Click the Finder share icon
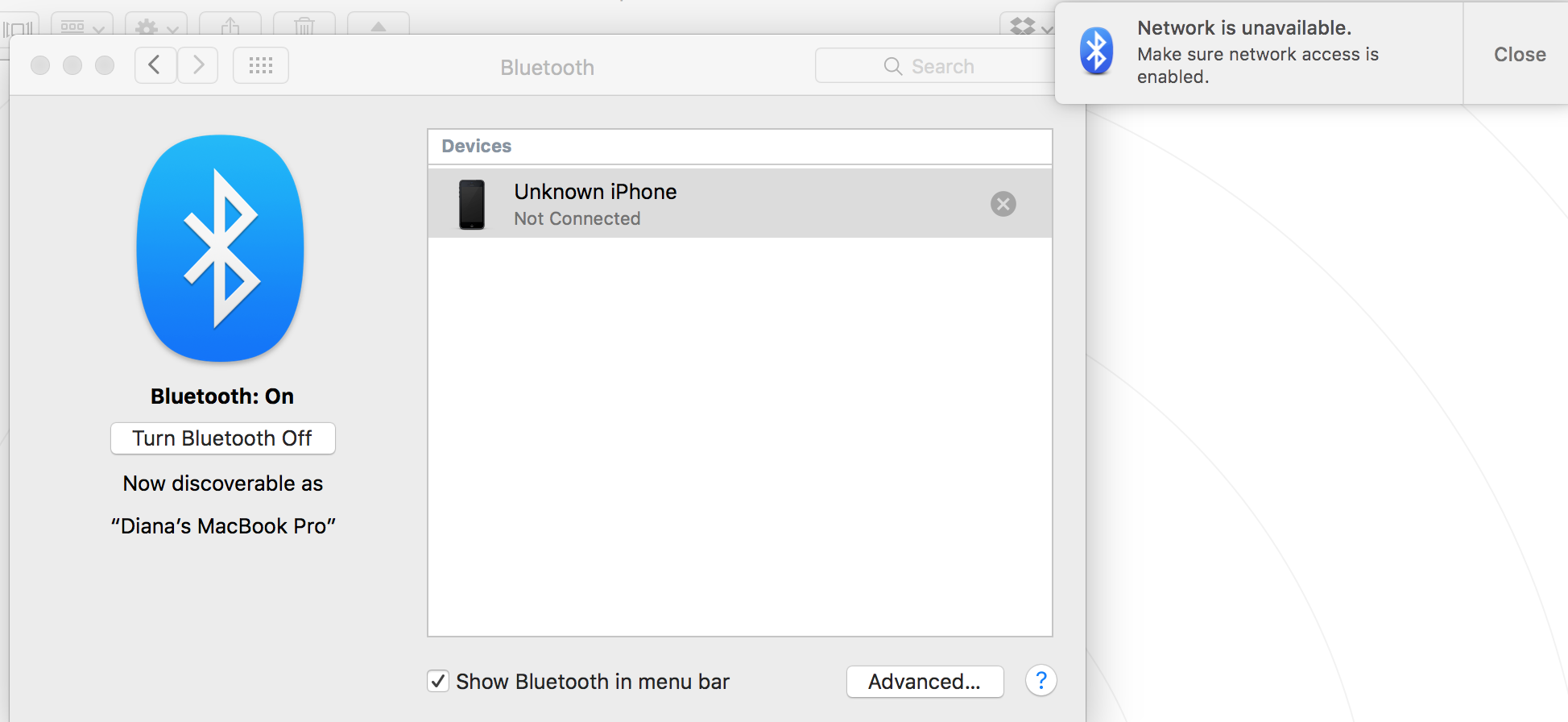Image resolution: width=1568 pixels, height=722 pixels. coord(230,25)
